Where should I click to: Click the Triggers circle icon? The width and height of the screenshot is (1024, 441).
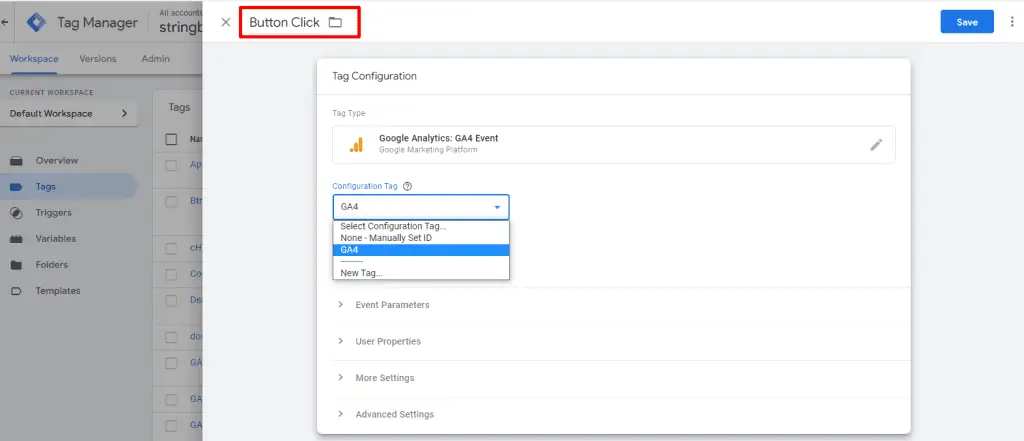click(x=16, y=213)
